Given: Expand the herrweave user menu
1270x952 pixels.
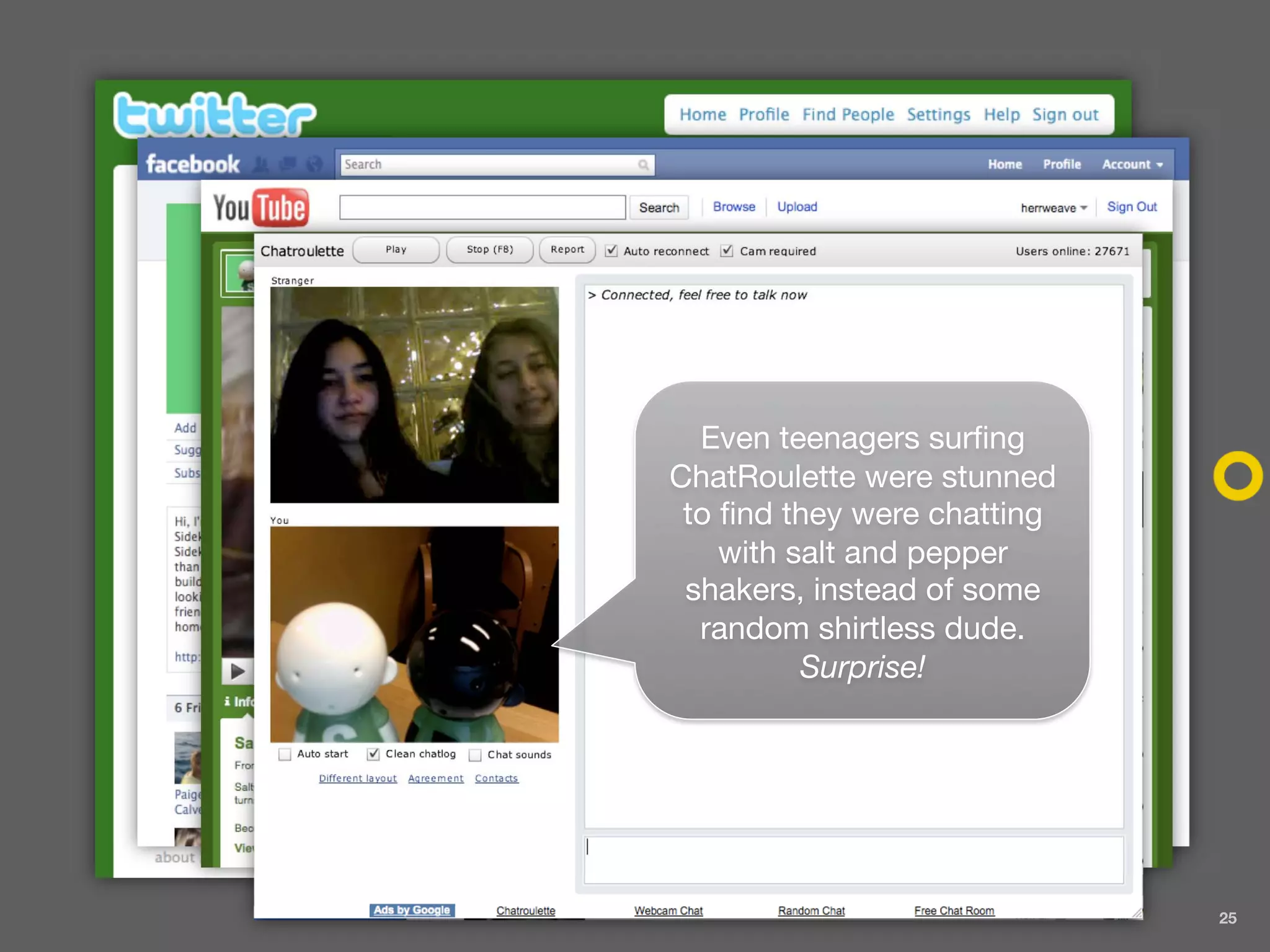Looking at the screenshot, I should tap(1054, 208).
